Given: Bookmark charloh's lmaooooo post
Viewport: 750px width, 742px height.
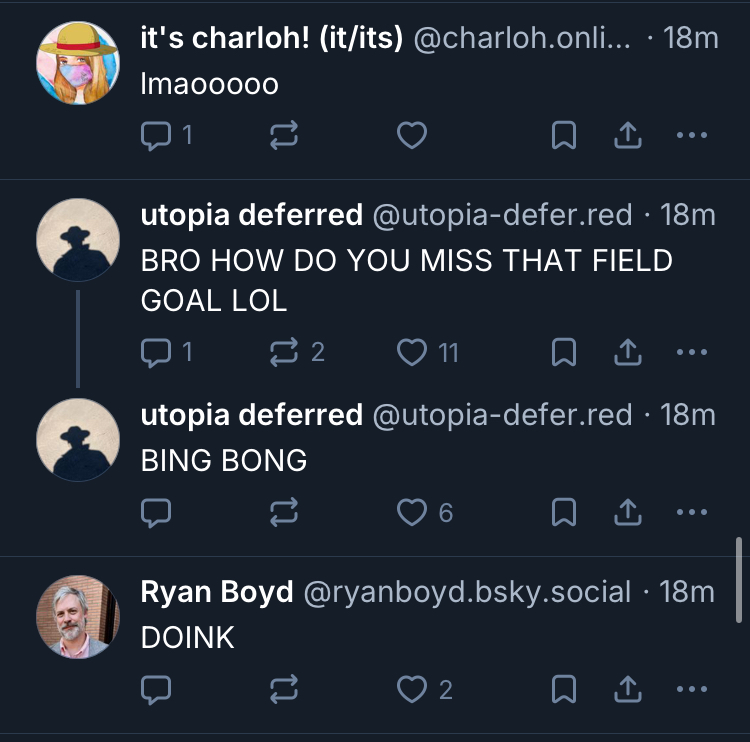Looking at the screenshot, I should (x=564, y=135).
